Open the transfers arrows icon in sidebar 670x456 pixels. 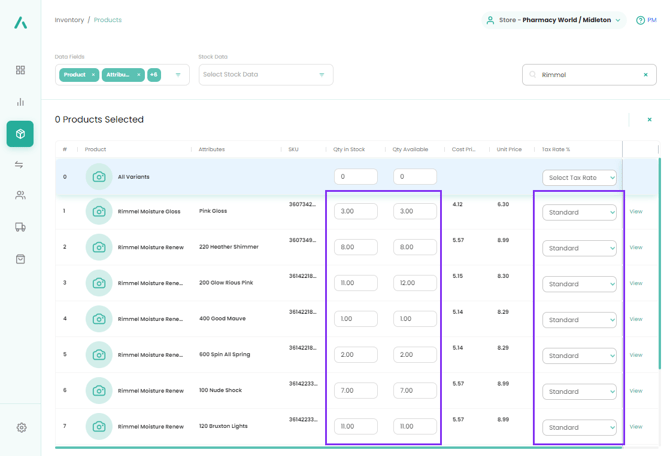pyautogui.click(x=20, y=165)
